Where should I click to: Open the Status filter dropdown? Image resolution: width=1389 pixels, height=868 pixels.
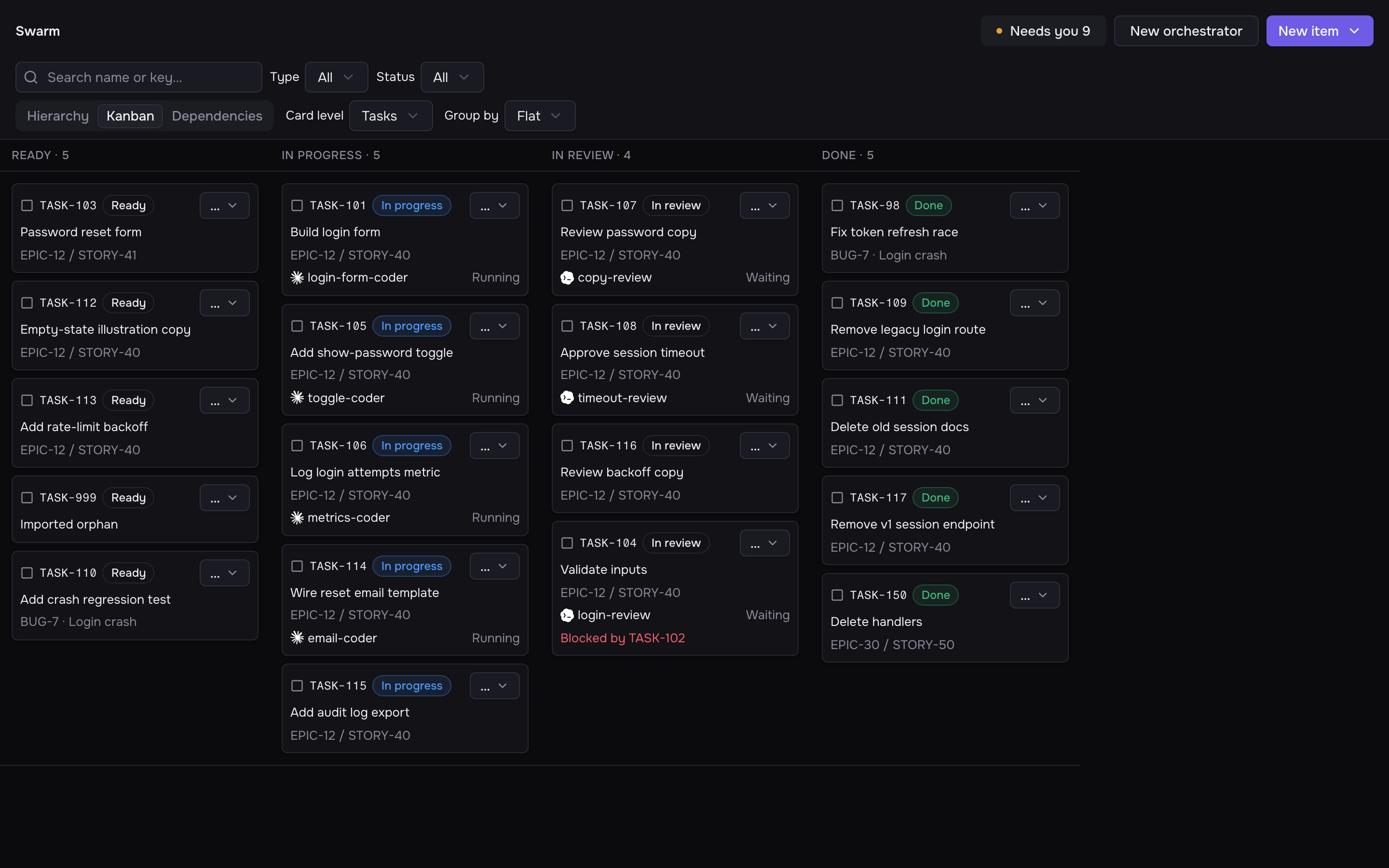click(x=452, y=78)
